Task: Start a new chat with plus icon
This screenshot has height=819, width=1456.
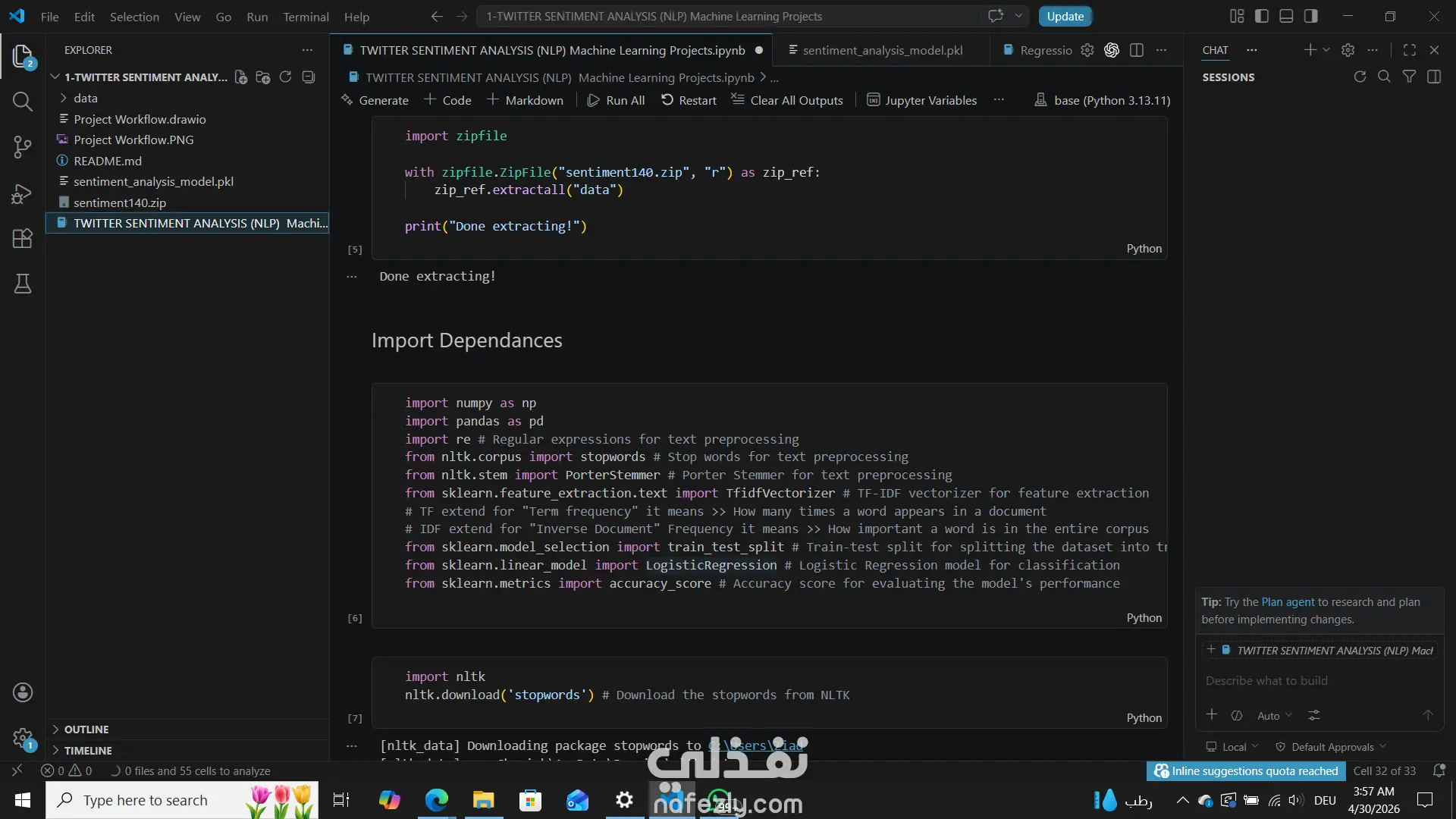Action: click(x=1310, y=50)
